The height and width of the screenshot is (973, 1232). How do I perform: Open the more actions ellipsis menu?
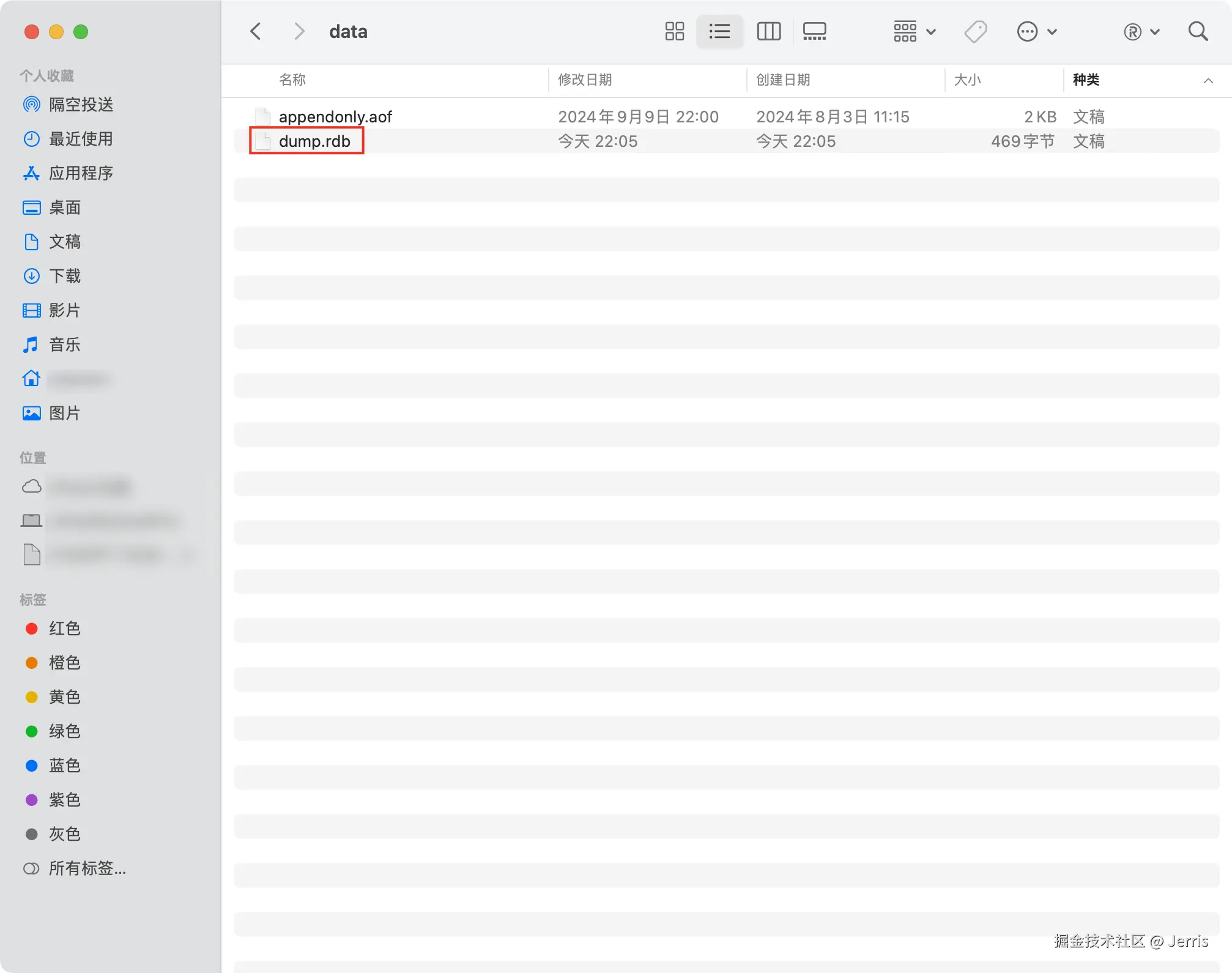[x=1036, y=31]
